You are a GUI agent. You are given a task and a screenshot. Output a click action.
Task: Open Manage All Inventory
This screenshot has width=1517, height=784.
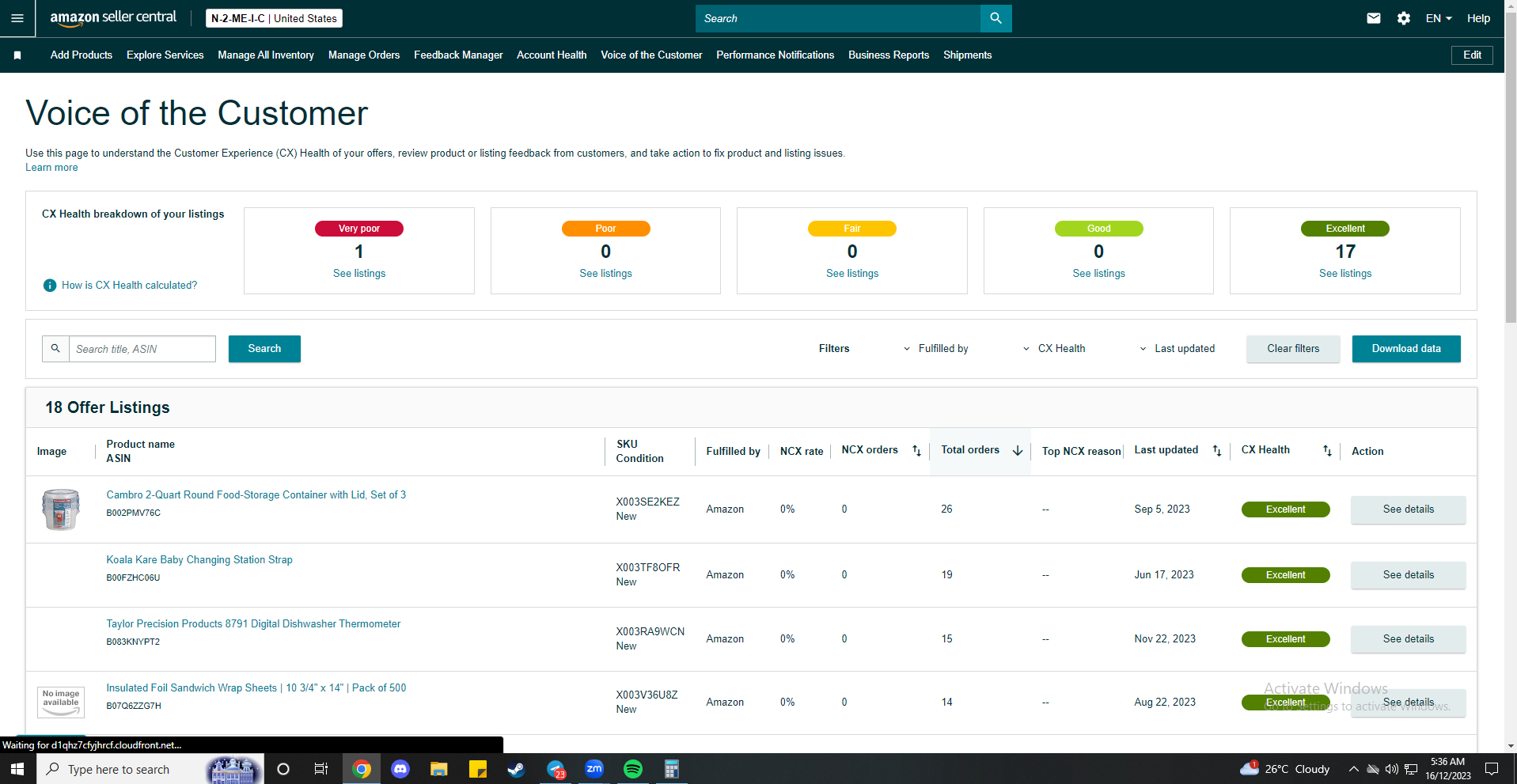(266, 55)
